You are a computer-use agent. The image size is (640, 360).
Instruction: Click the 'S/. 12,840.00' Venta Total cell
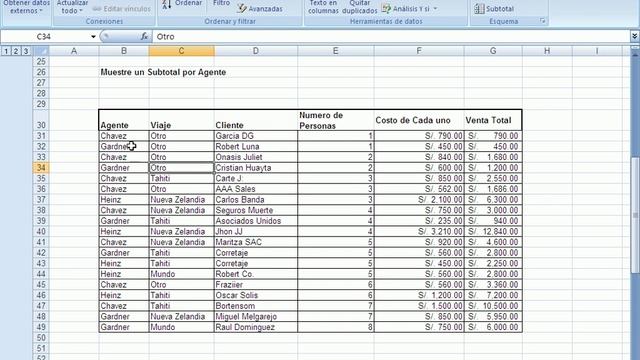[x=493, y=231]
